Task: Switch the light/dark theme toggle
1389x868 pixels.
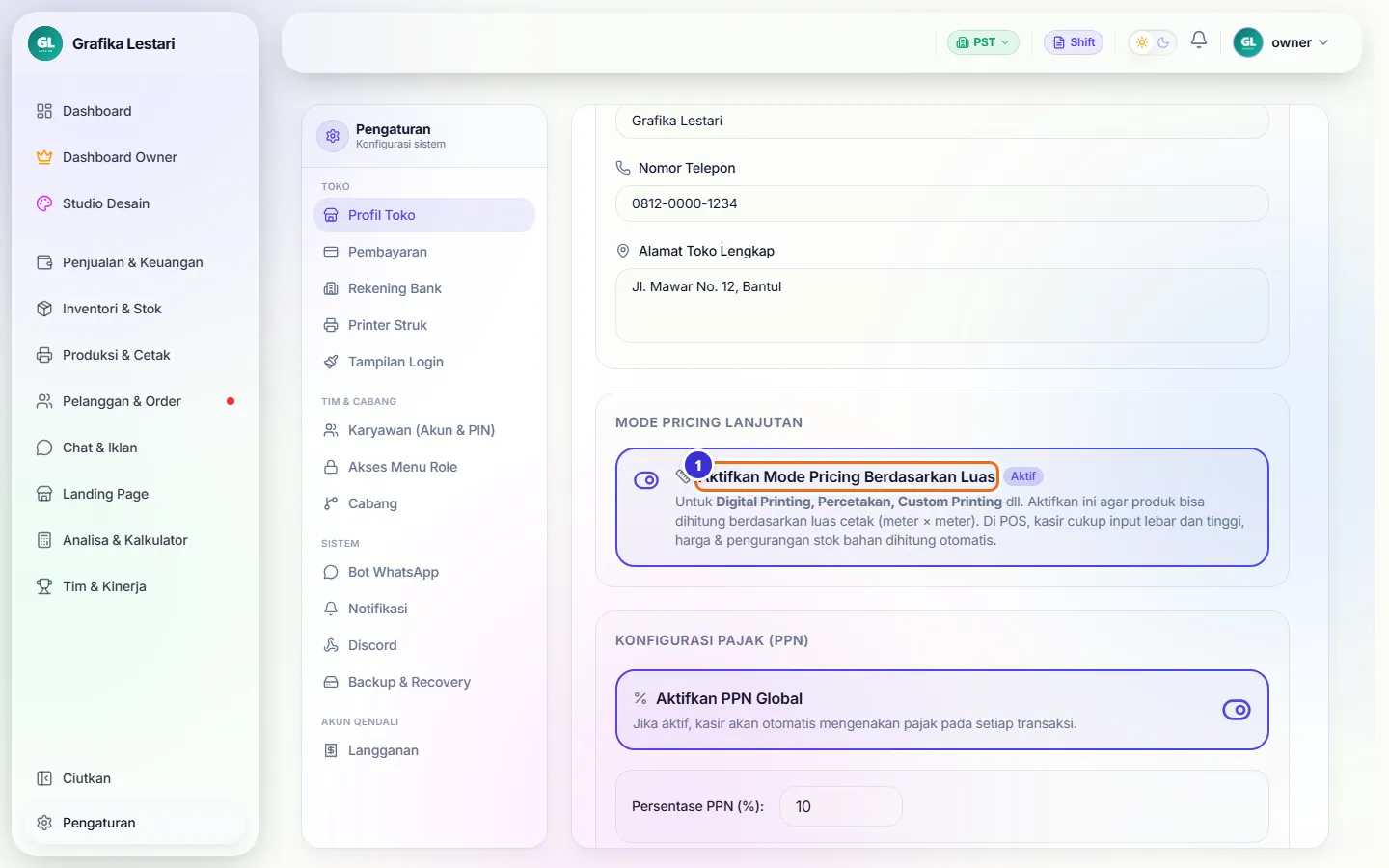Action: [x=1153, y=42]
